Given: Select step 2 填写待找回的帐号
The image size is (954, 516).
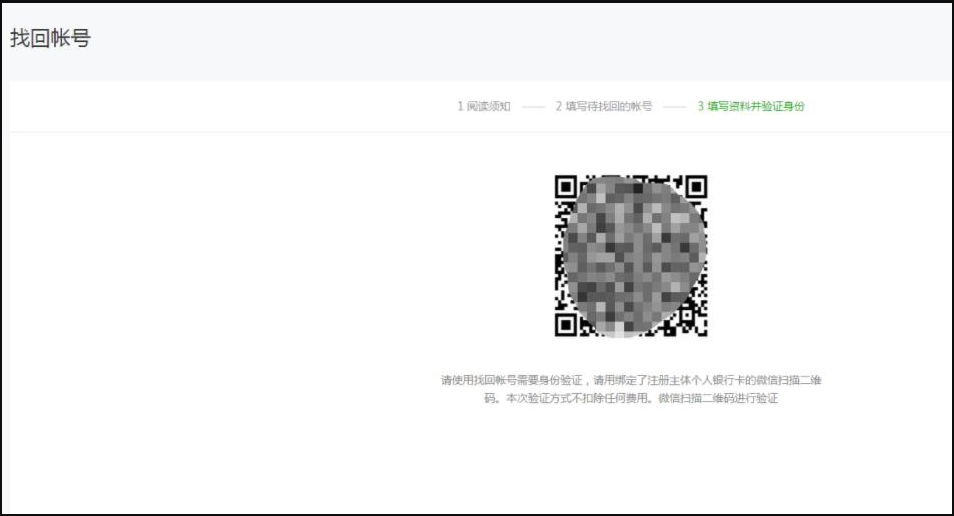Looking at the screenshot, I should coord(604,106).
